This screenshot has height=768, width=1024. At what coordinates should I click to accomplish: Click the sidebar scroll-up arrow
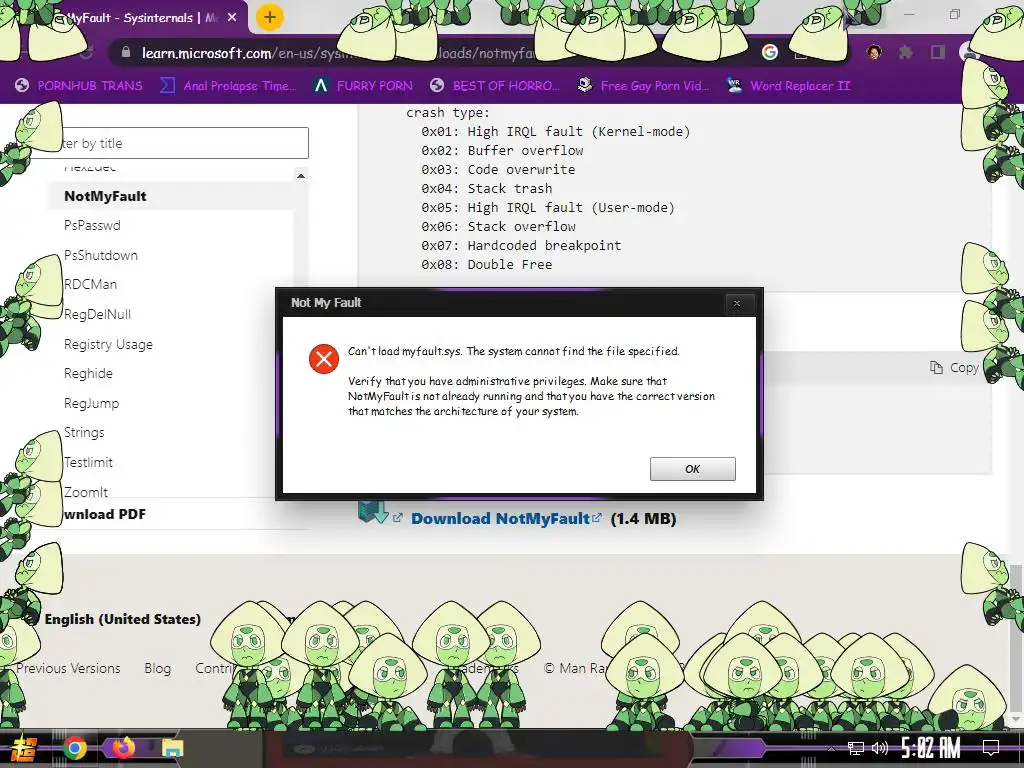click(301, 176)
